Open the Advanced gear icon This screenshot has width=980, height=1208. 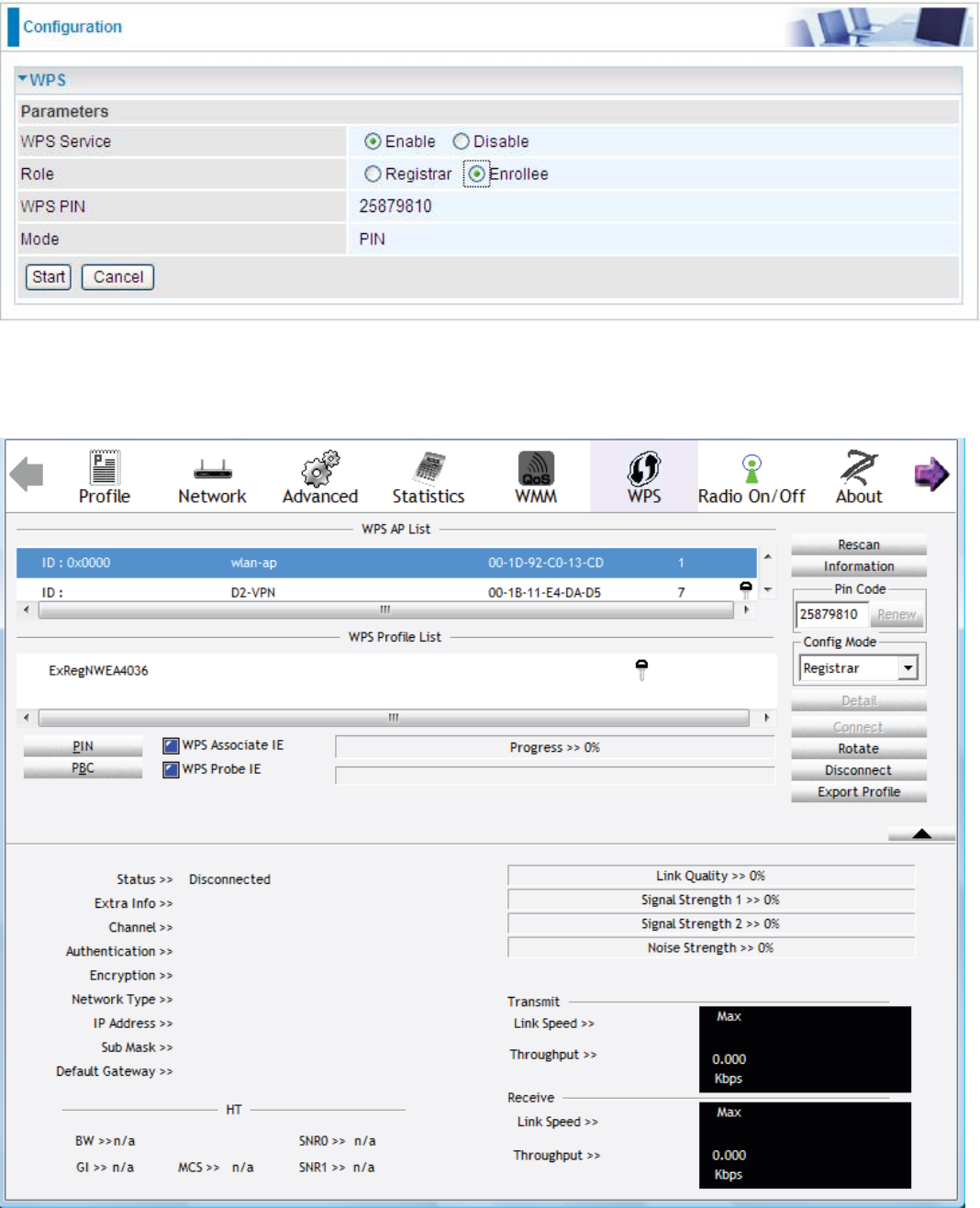(x=320, y=476)
